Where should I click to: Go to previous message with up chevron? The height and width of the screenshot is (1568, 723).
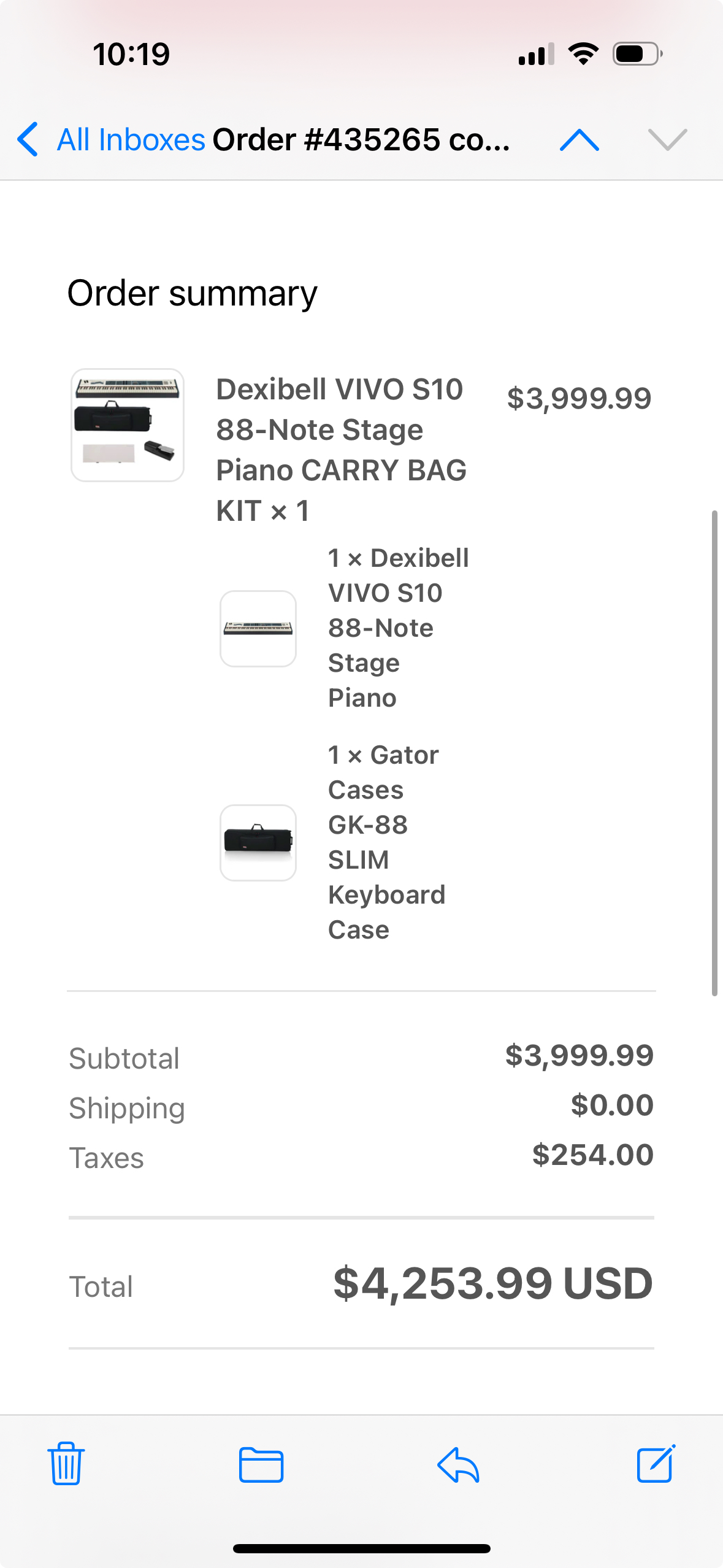(580, 140)
